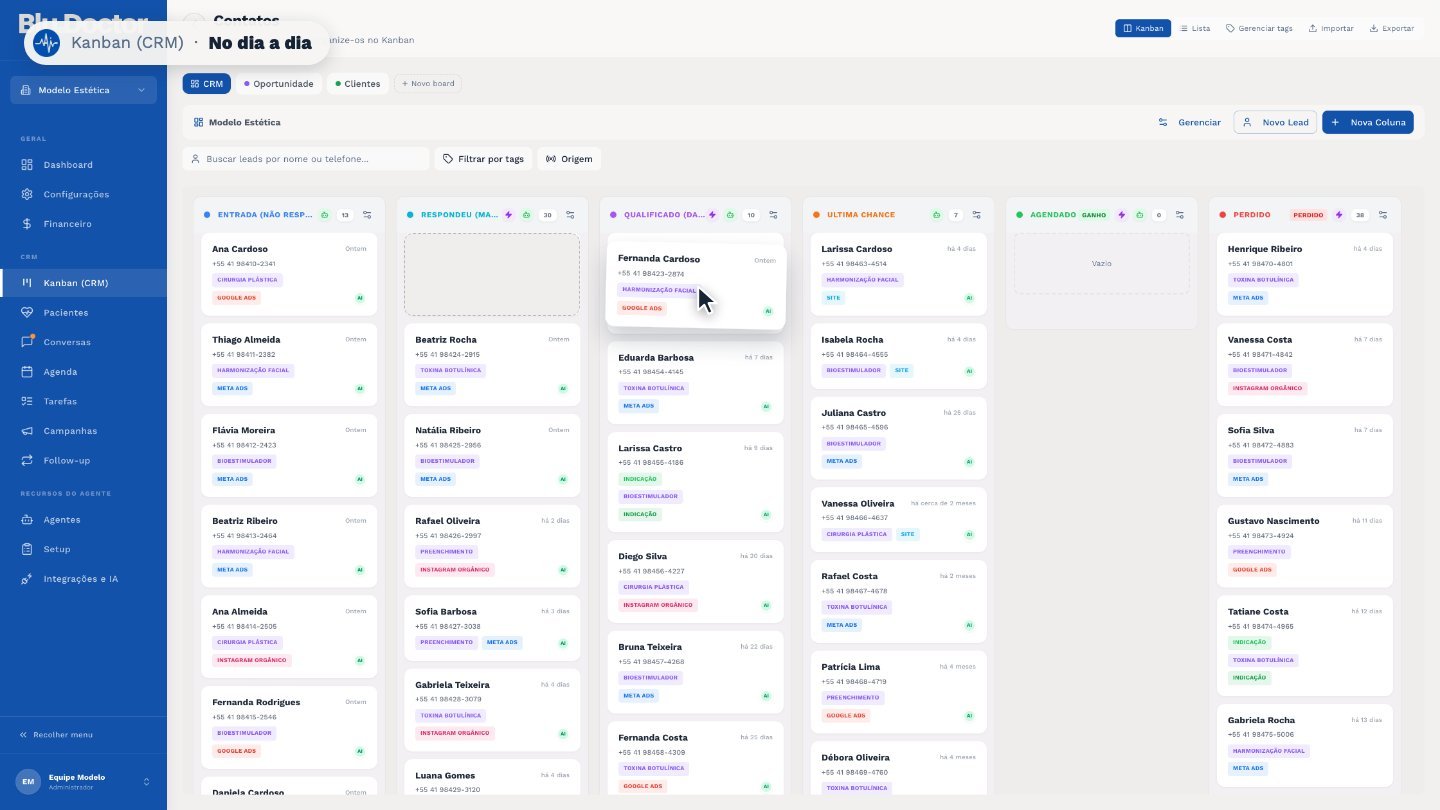Open Configurações gear icon in sidebar
This screenshot has width=1440, height=810.
[27, 194]
